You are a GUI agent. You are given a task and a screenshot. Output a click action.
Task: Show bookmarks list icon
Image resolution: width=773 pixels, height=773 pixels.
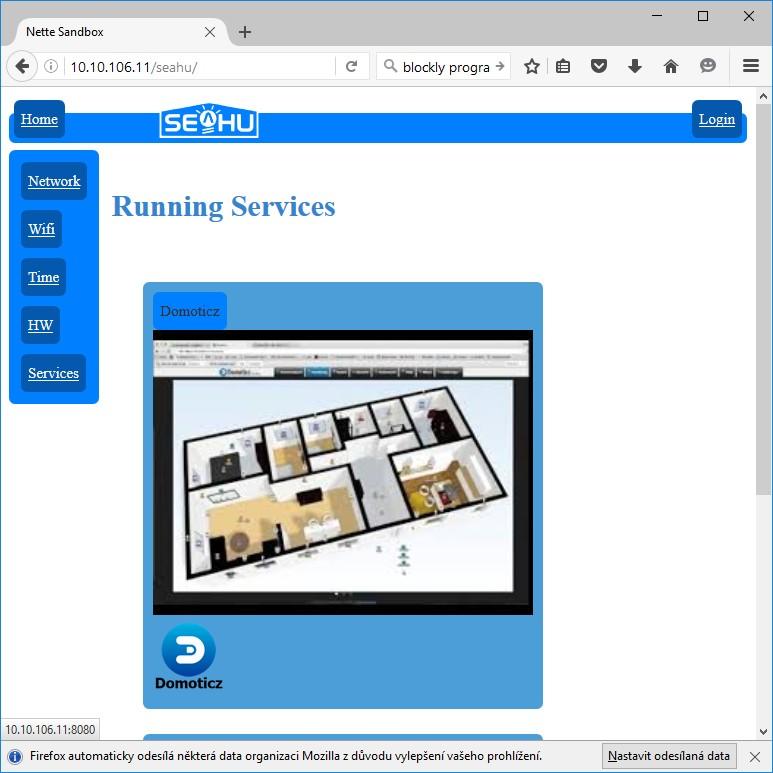coord(562,66)
